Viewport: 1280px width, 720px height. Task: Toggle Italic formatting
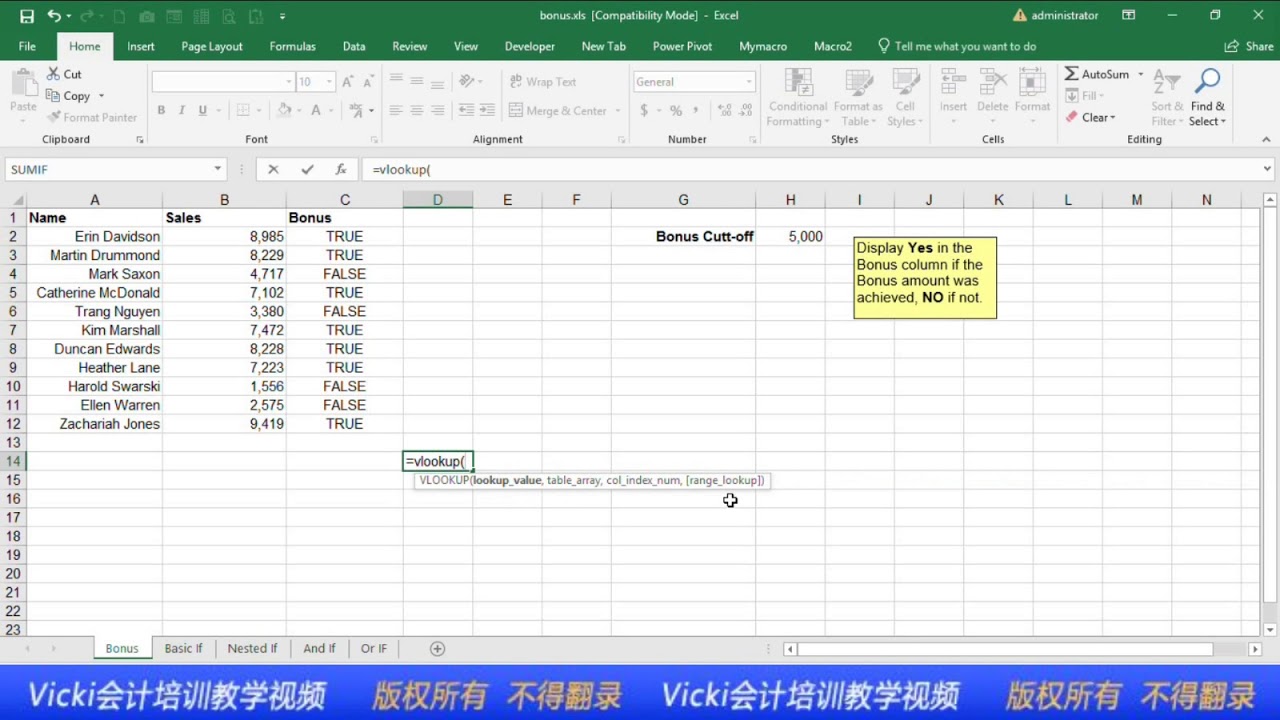(182, 110)
